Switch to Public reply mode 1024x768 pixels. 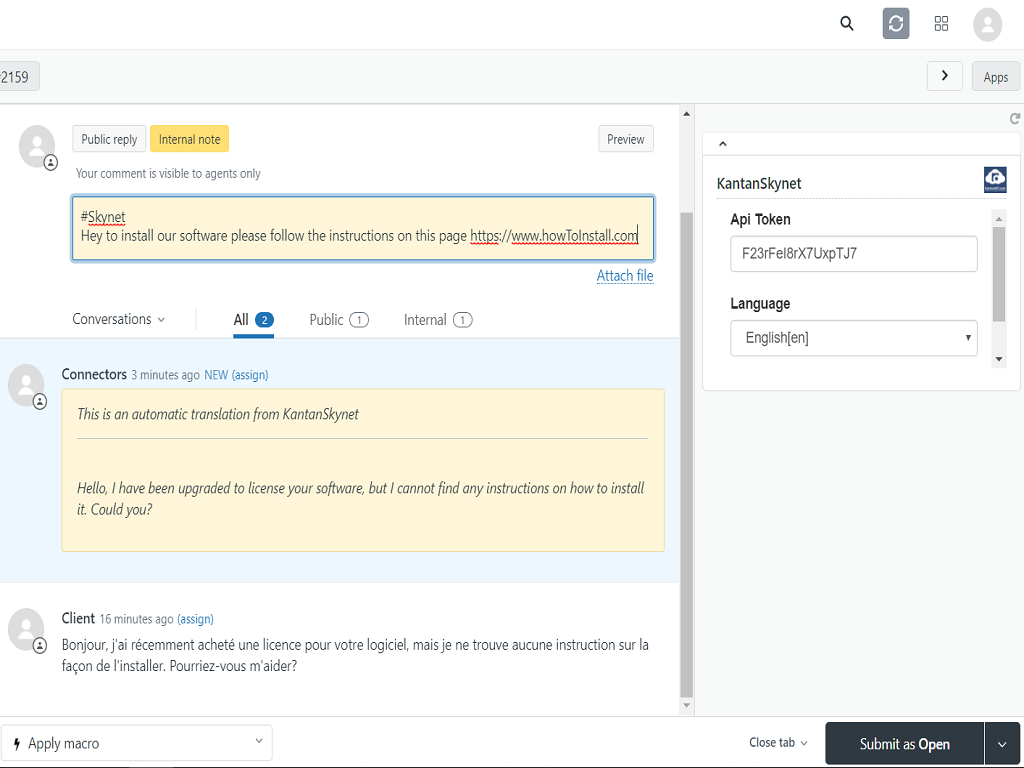click(x=109, y=139)
